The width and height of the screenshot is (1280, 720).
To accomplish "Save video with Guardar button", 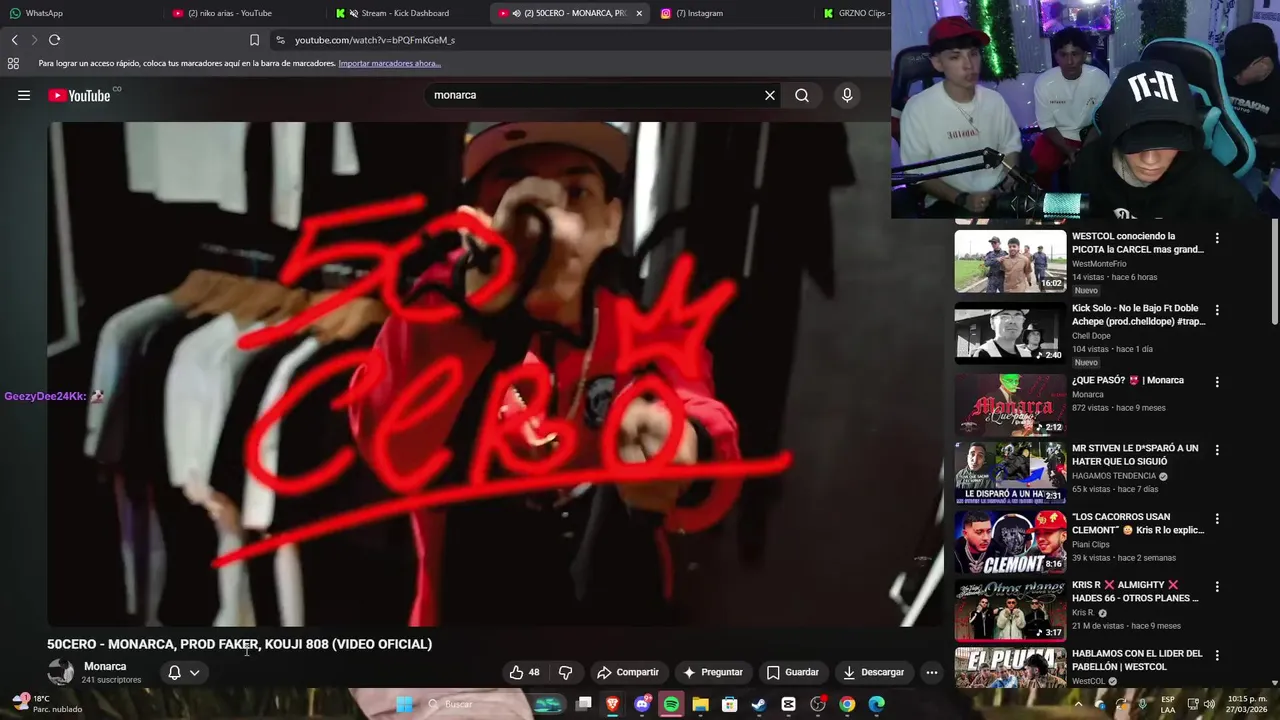I will pos(792,672).
